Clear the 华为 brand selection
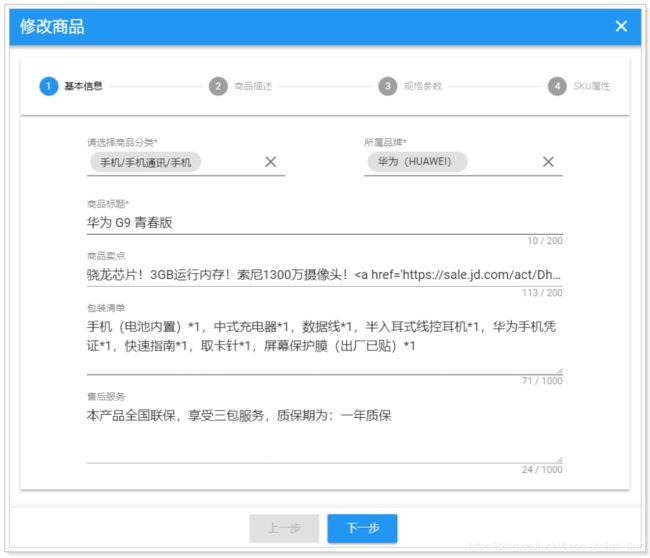Image resolution: width=650 pixels, height=558 pixels. coord(548,162)
